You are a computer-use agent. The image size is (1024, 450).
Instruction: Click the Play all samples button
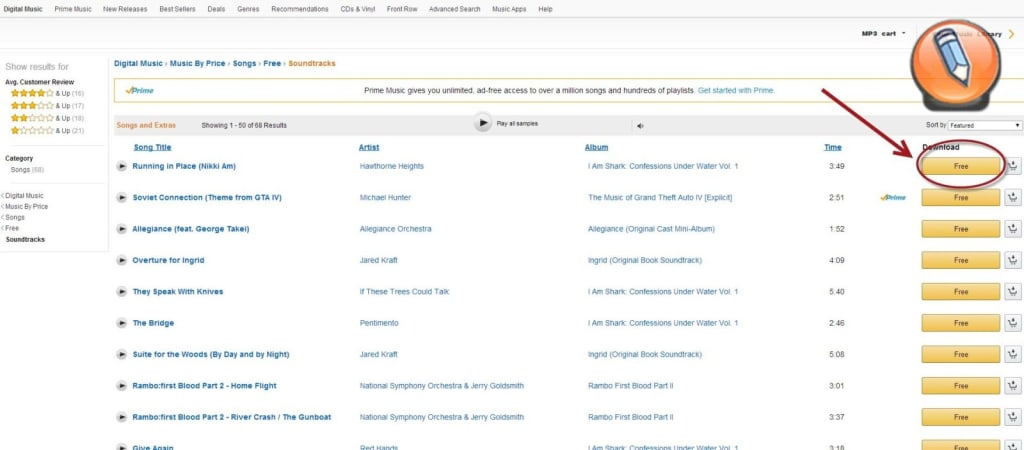(483, 123)
